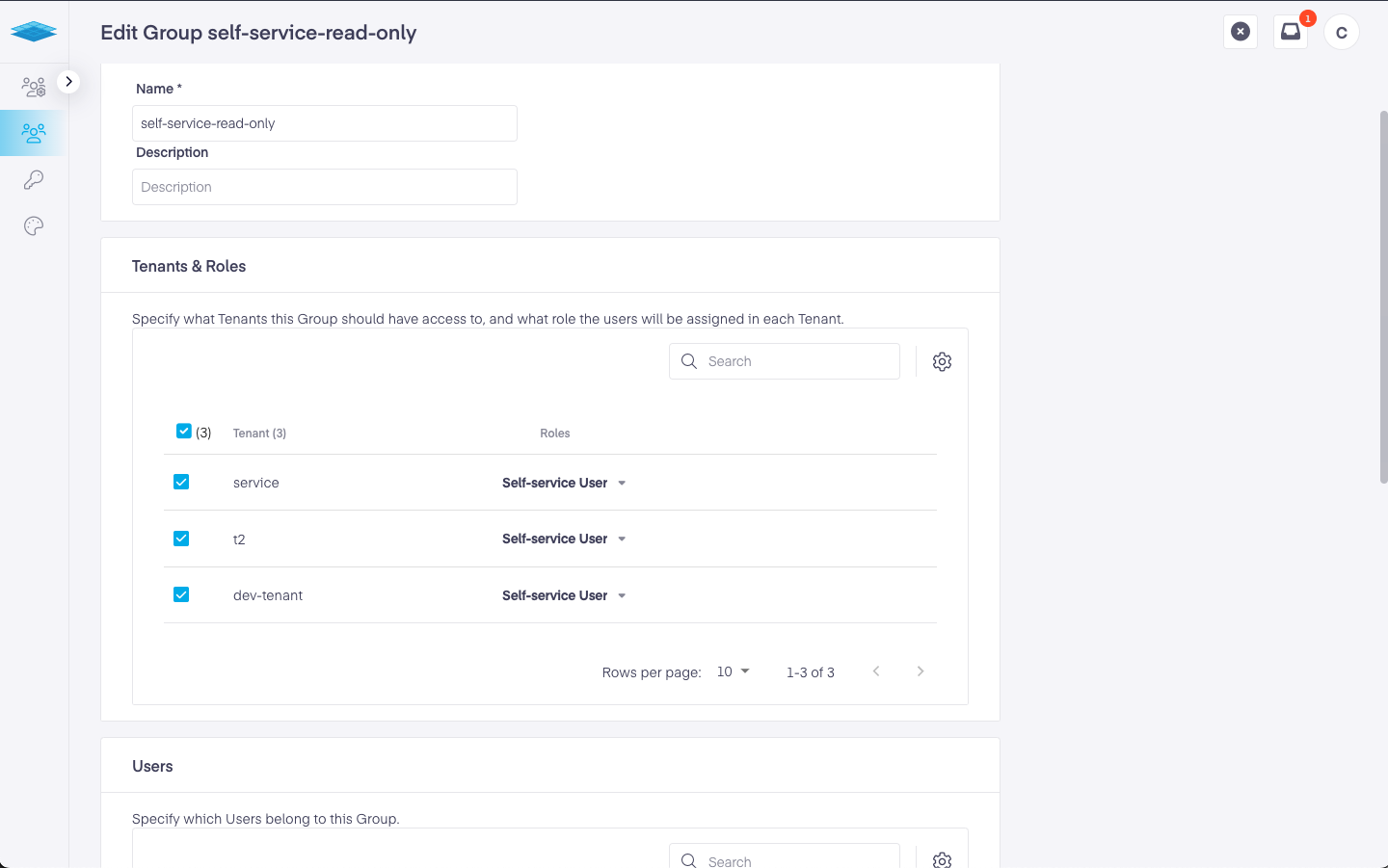Open the user management sidebar icon
The width and height of the screenshot is (1388, 868).
(34, 88)
